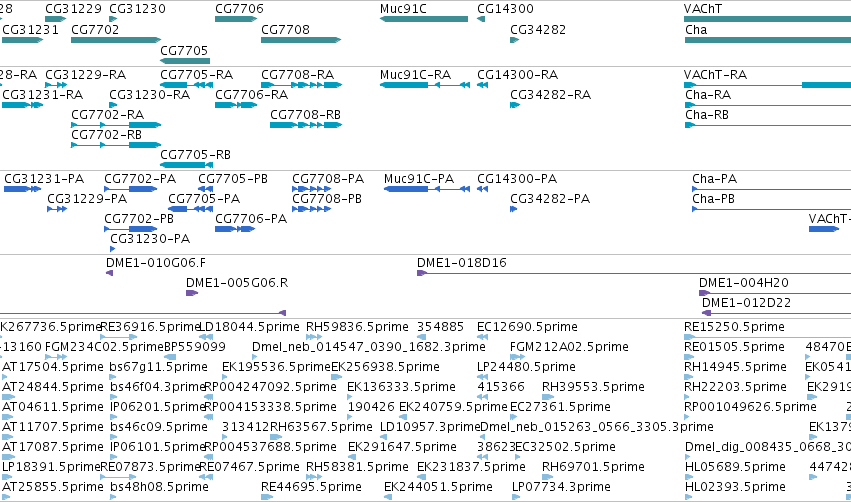
Task: Select protein label CG7702-PA
Action: (x=140, y=179)
